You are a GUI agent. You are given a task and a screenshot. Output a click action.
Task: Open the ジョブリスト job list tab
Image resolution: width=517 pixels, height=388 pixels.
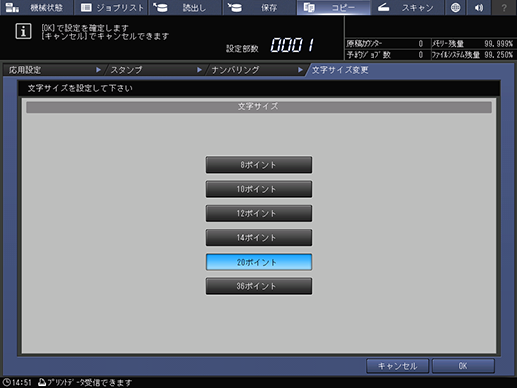tap(111, 7)
